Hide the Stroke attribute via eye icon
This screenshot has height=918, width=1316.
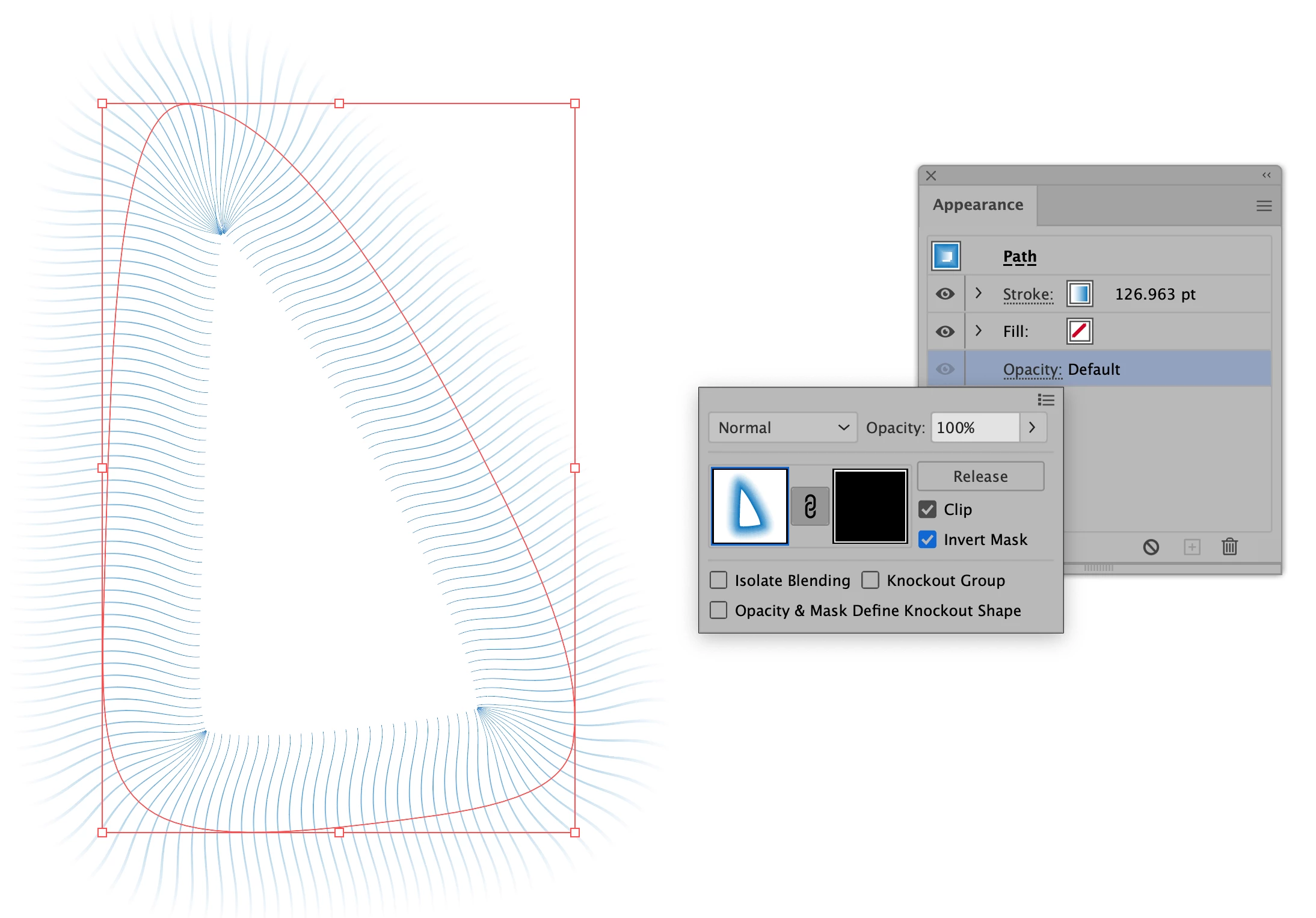(x=945, y=294)
